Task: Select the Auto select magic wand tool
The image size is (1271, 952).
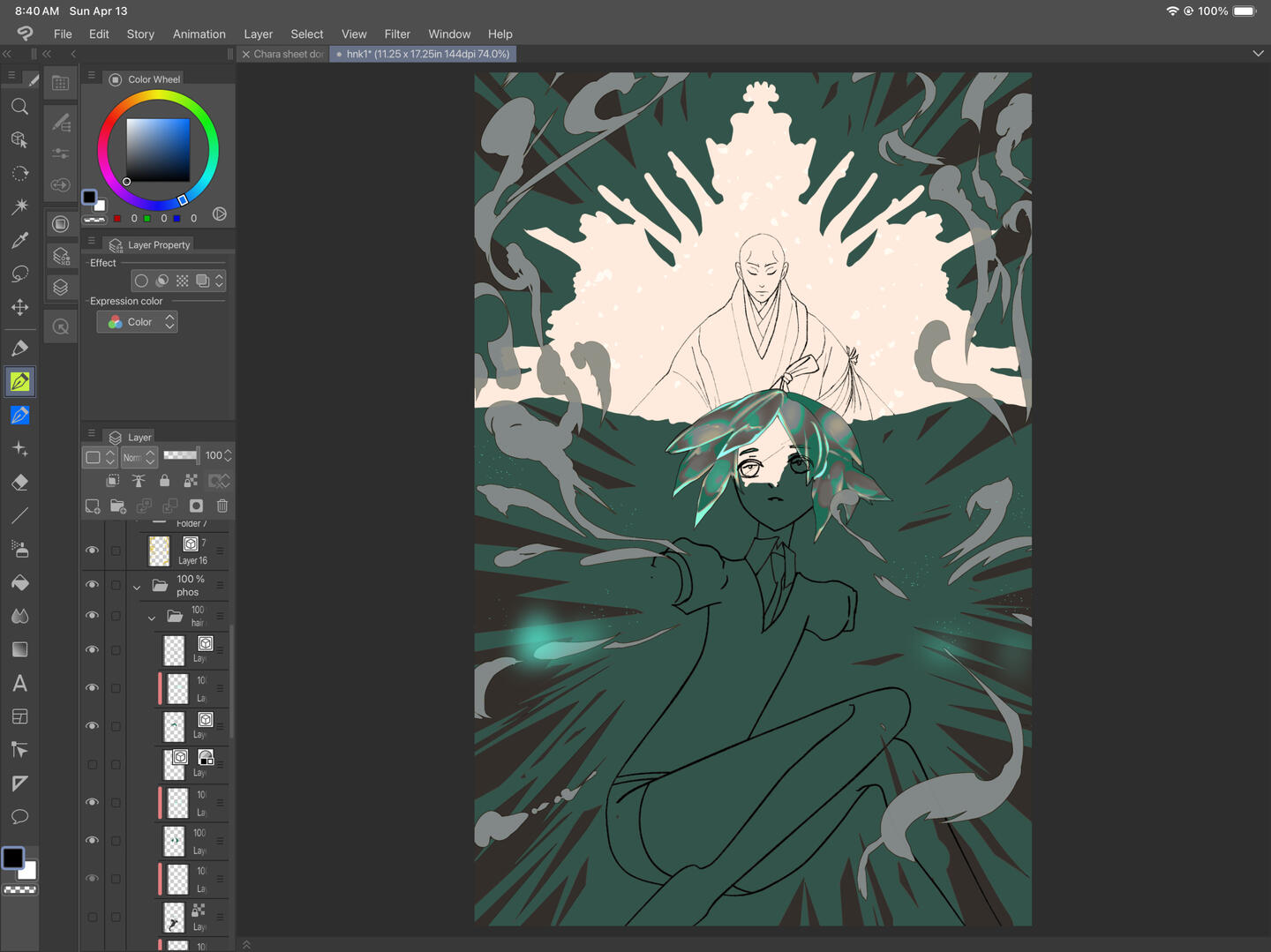Action: 19,206
